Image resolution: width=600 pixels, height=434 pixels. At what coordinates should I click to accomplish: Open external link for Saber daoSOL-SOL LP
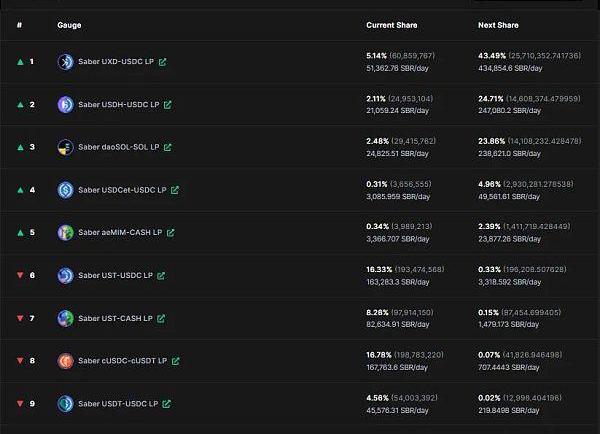[168, 147]
